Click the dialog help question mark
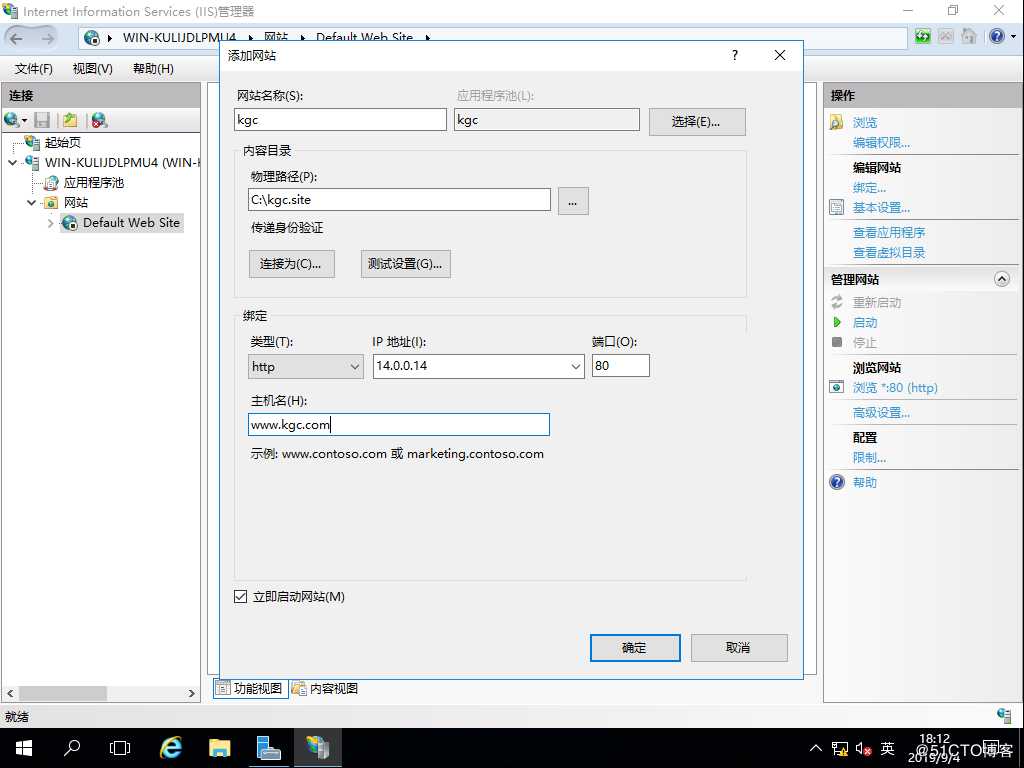Screen dimensions: 1024x768 [735, 56]
